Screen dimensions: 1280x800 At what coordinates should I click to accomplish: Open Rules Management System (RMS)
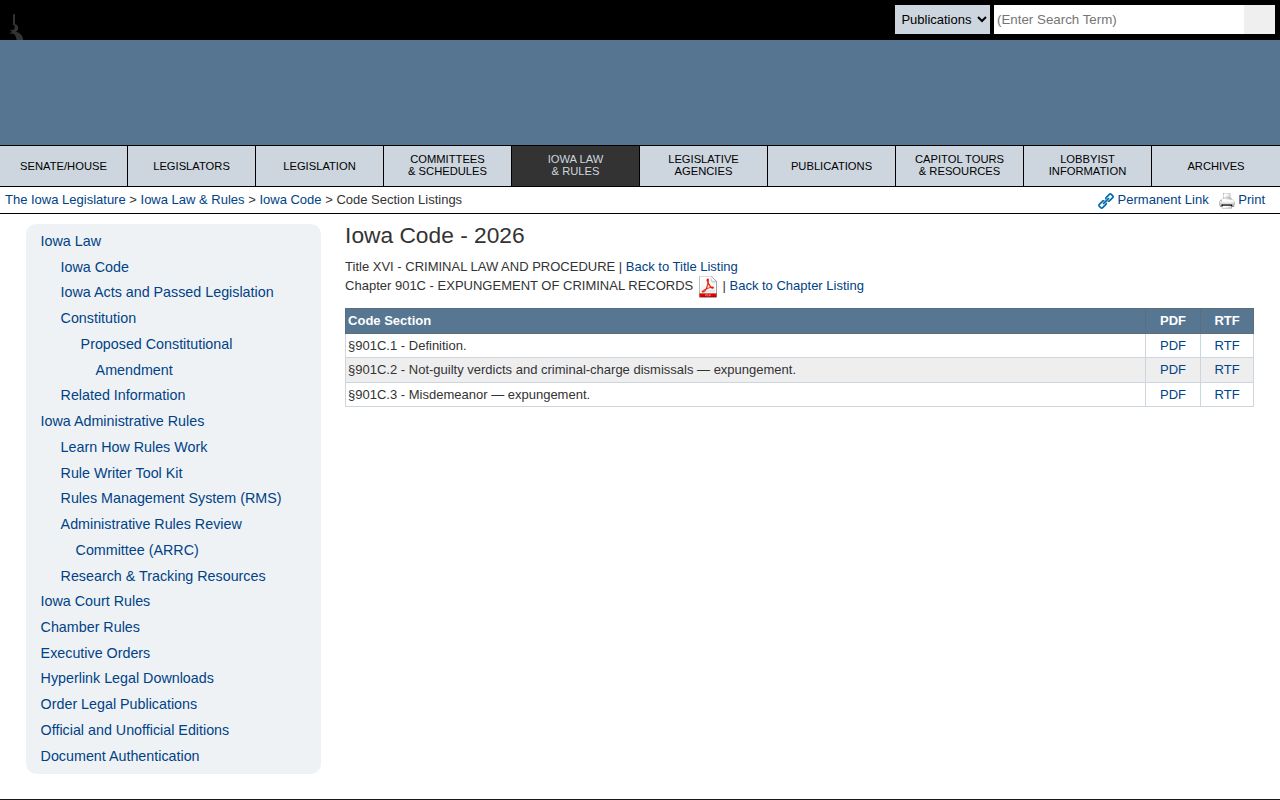171,498
